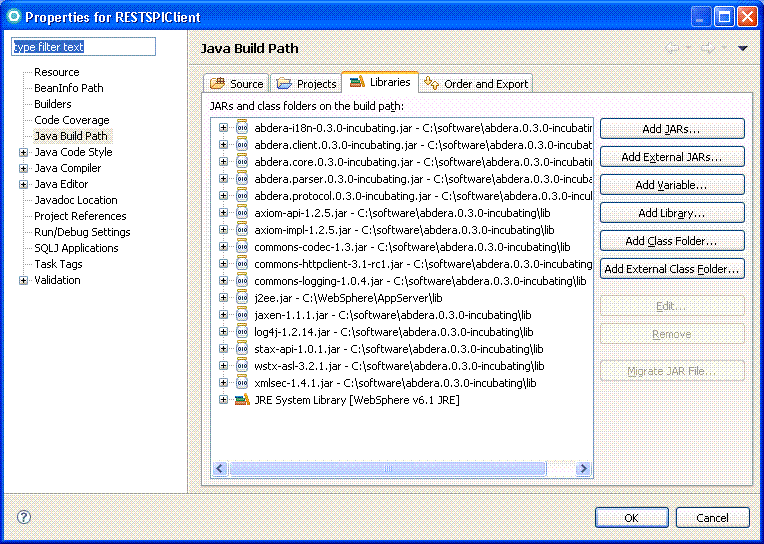This screenshot has height=544, width=764.
Task: Click Add External Class Folder... button
Action: pyautogui.click(x=672, y=269)
